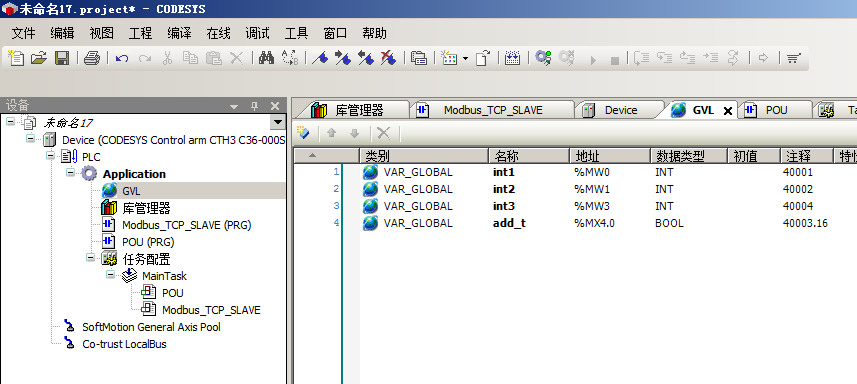Screen dimensions: 857x384
Task: Click the Redo arrow icon
Action: tap(145, 58)
